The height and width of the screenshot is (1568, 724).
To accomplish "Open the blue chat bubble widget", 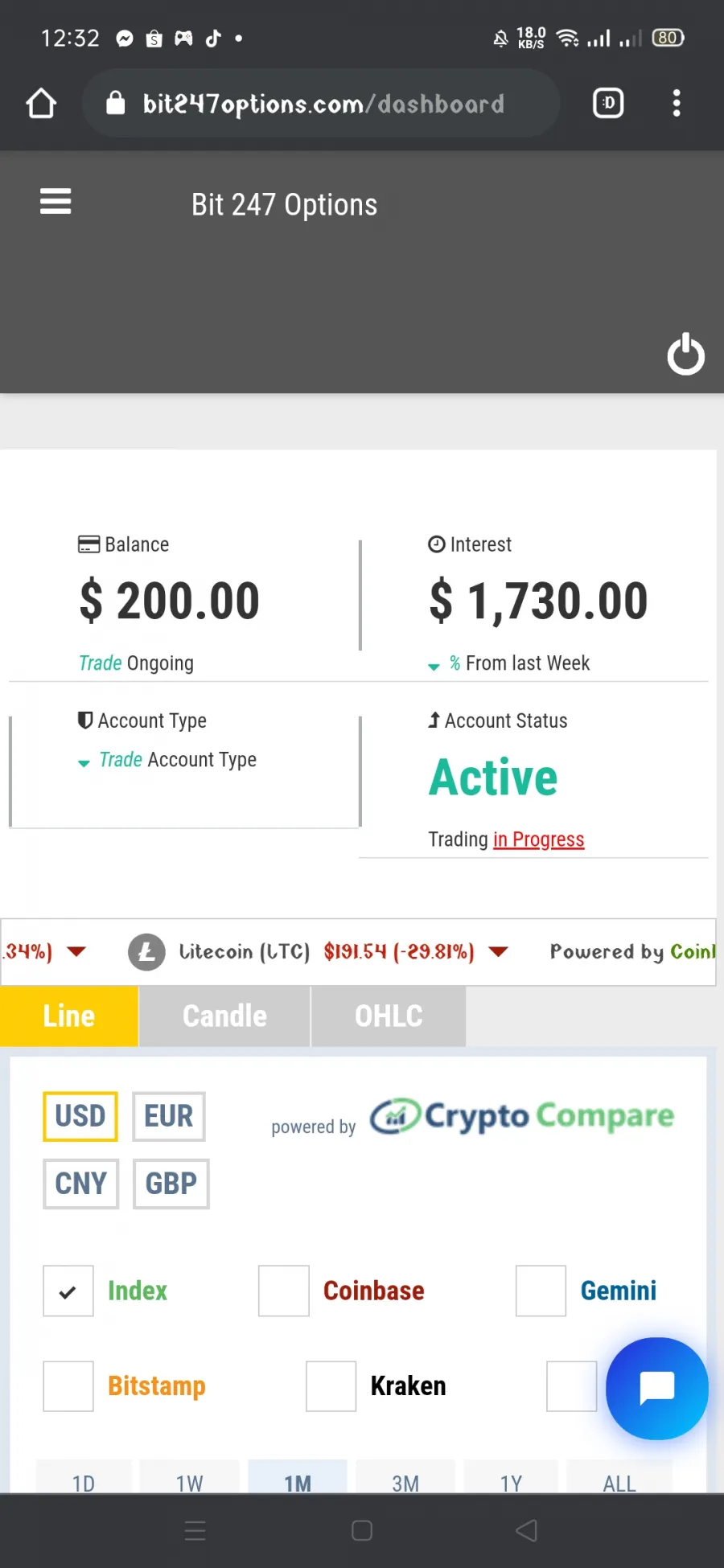I will tap(656, 1389).
